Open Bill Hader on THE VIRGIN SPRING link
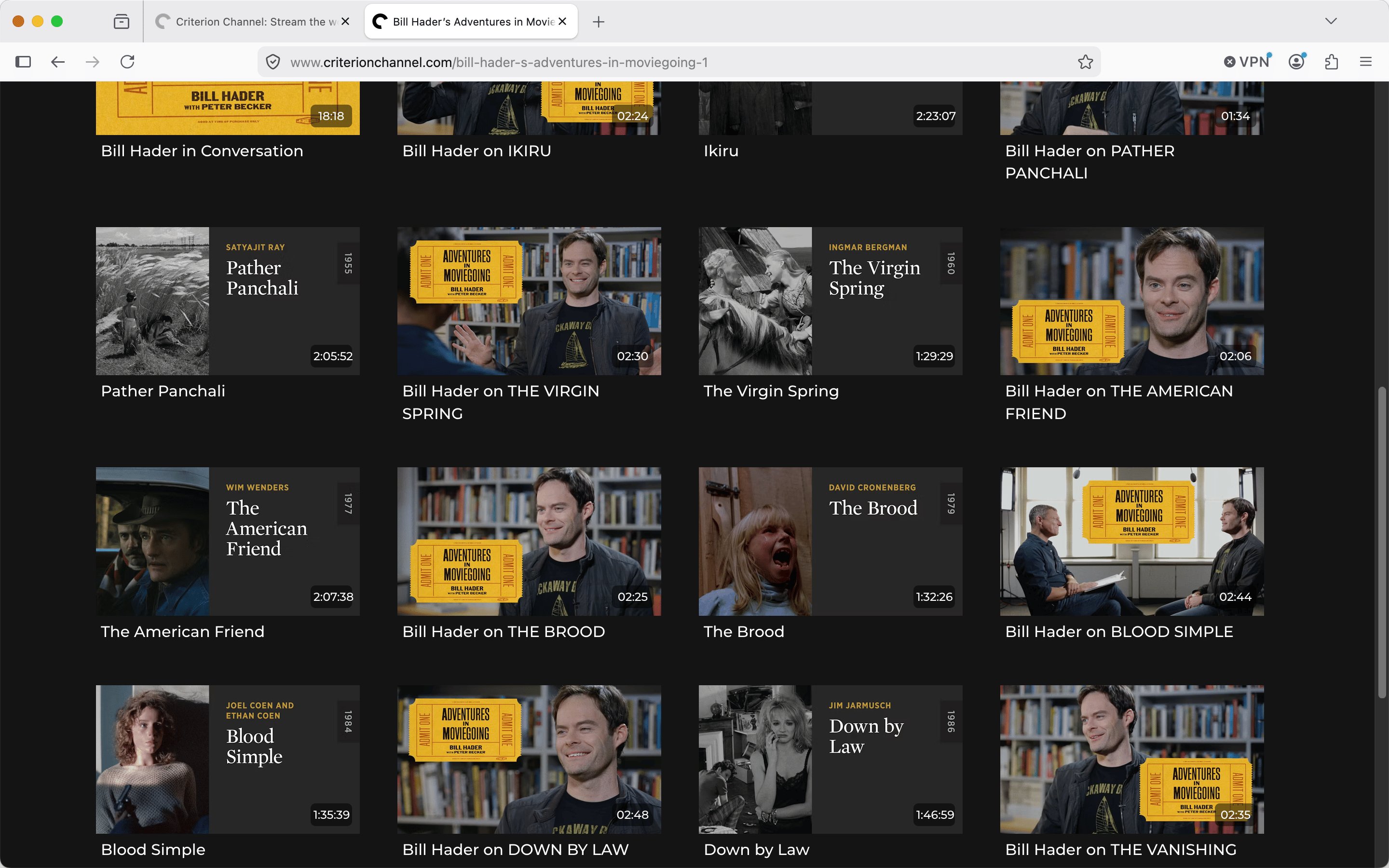This screenshot has width=1389, height=868. pos(501,402)
